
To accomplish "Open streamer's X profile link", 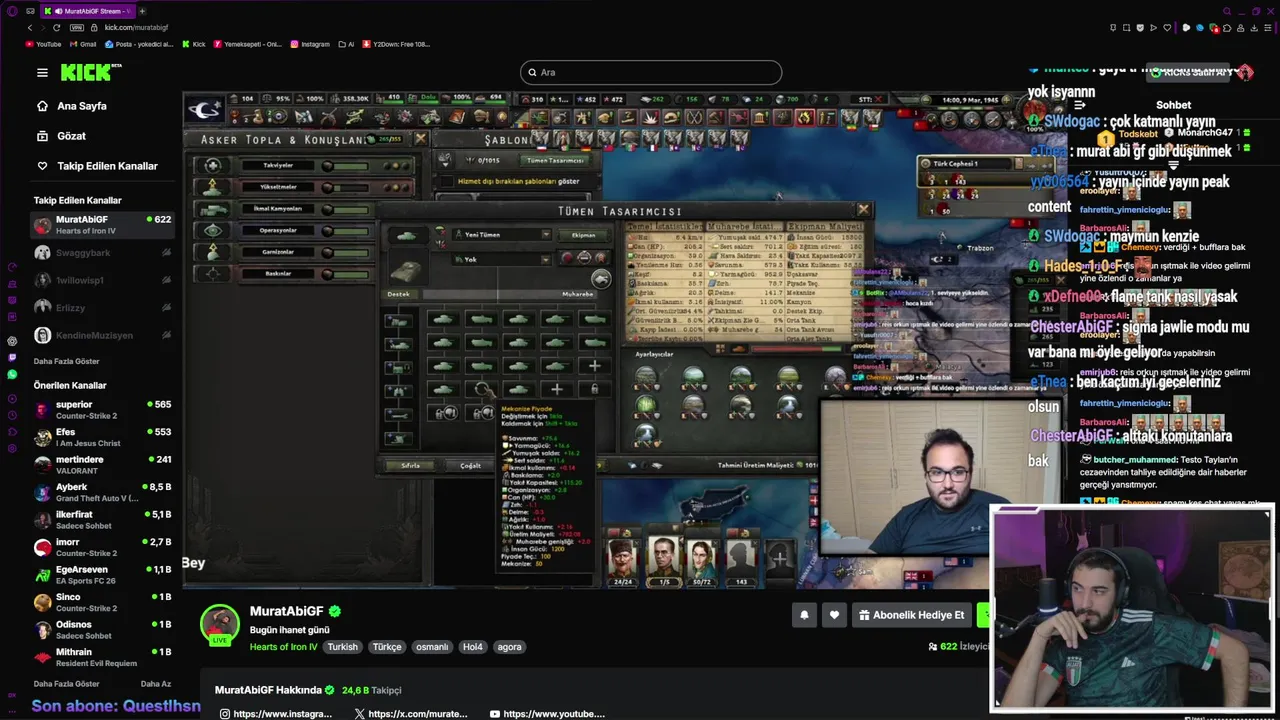I will (411, 714).
